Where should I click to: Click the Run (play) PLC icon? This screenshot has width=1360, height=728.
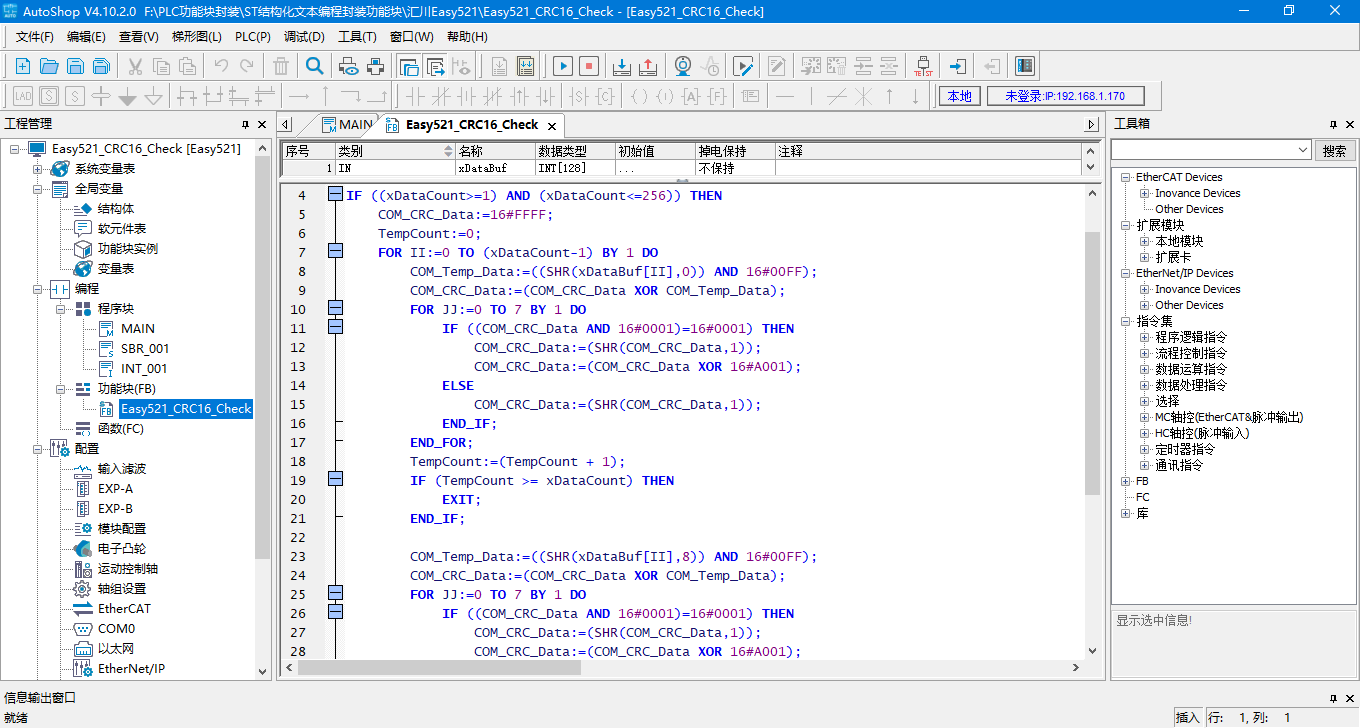pyautogui.click(x=563, y=67)
